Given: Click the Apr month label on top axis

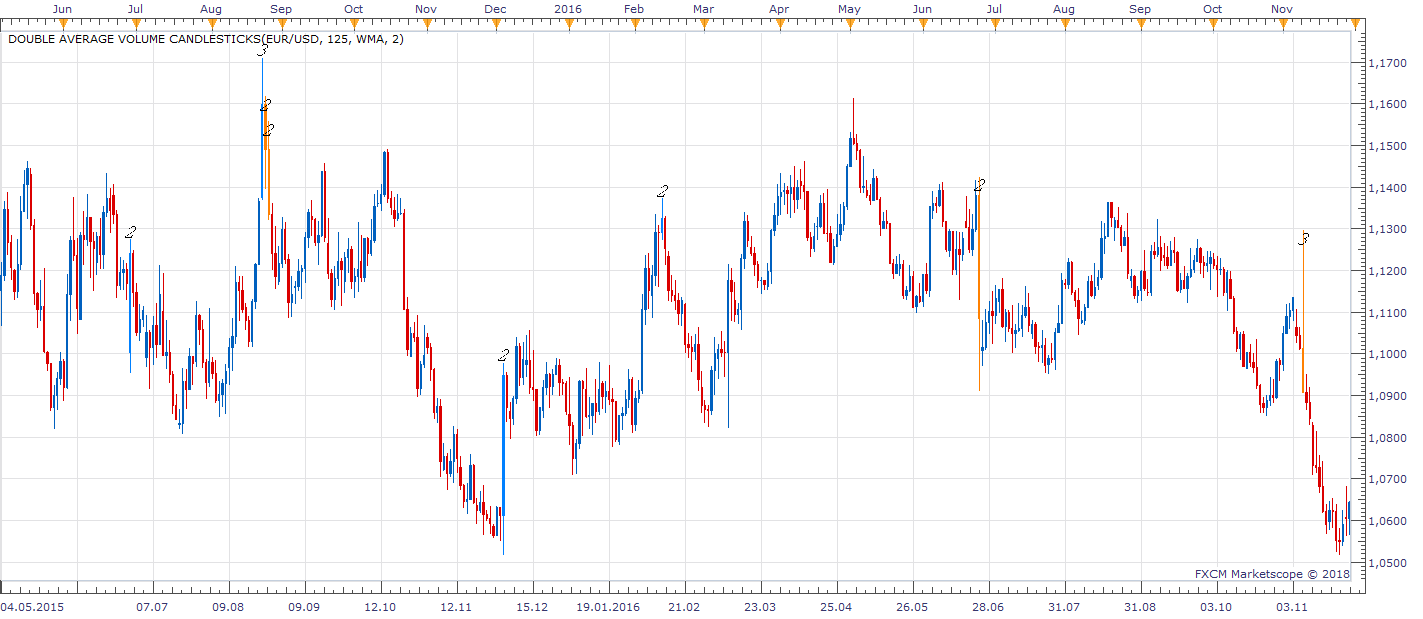Looking at the screenshot, I should (x=779, y=9).
